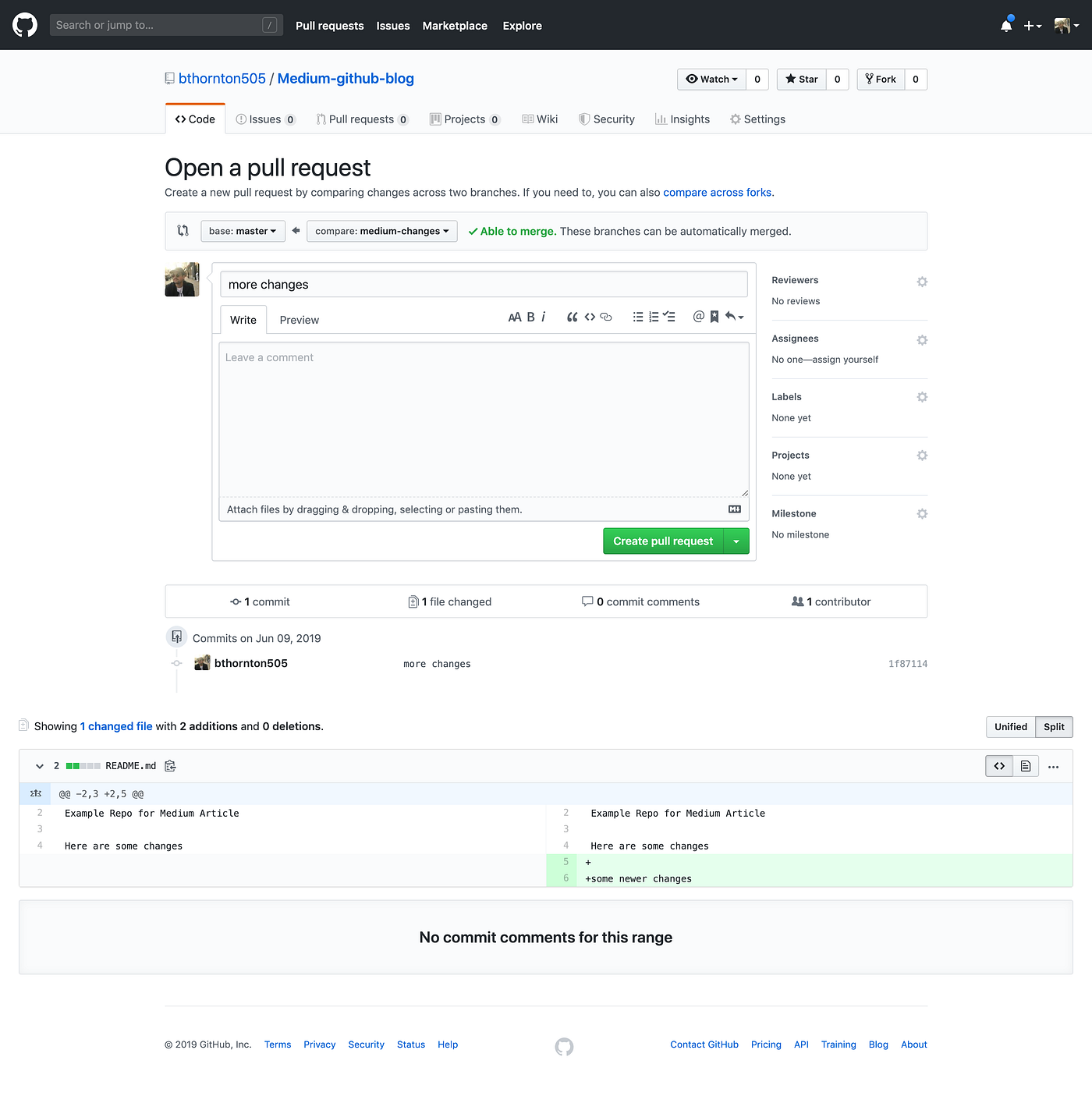This screenshot has height=1096, width=1092.
Task: Click the bold text formatting icon
Action: click(x=530, y=317)
